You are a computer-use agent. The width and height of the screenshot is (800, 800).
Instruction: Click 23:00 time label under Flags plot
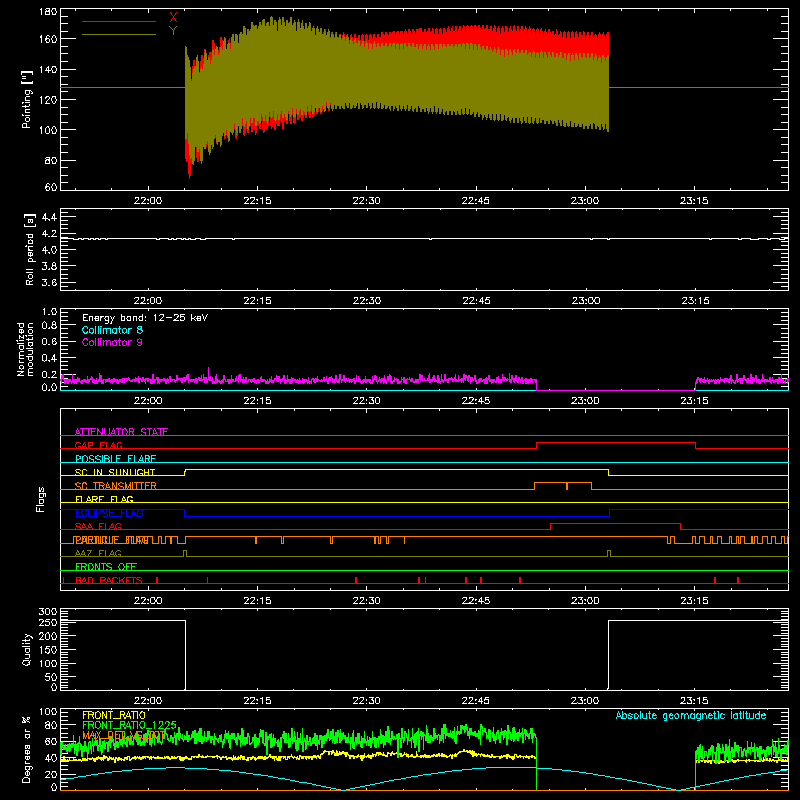click(585, 601)
